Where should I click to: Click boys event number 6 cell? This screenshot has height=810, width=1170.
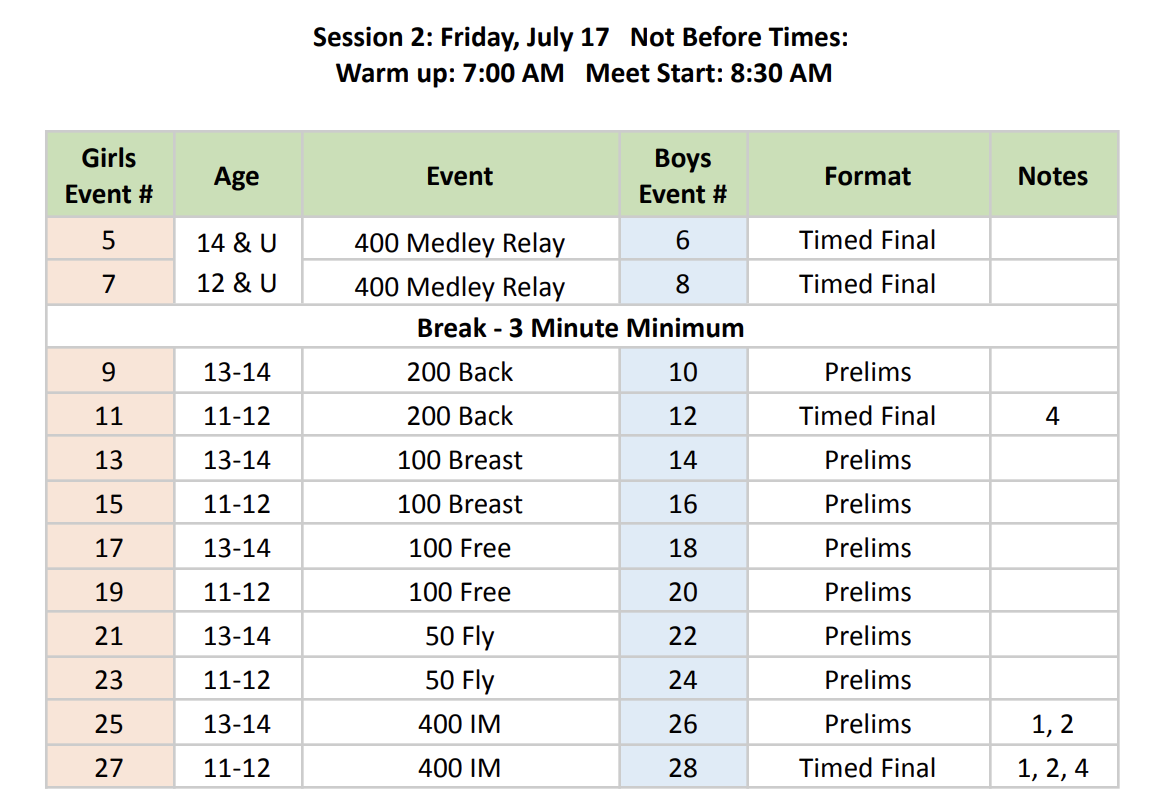[683, 239]
